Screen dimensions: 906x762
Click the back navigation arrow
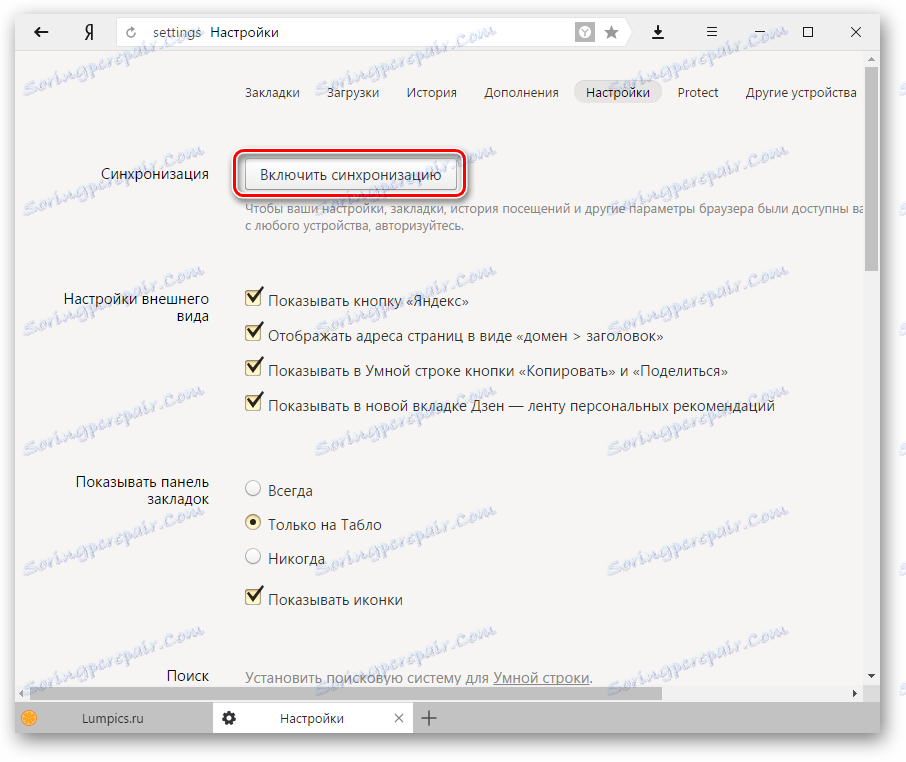(40, 32)
